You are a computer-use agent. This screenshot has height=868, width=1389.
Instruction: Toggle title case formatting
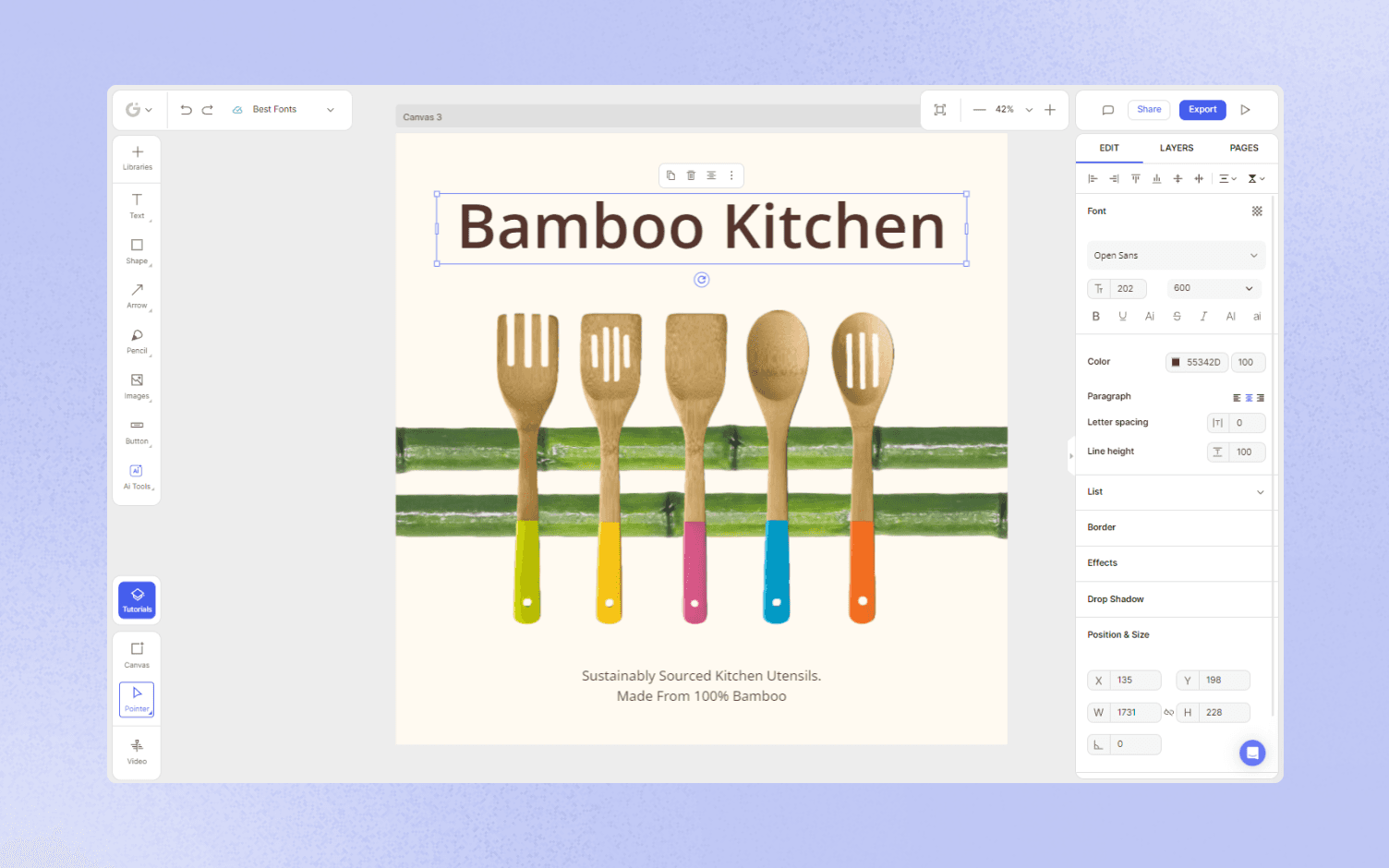pyautogui.click(x=1150, y=317)
